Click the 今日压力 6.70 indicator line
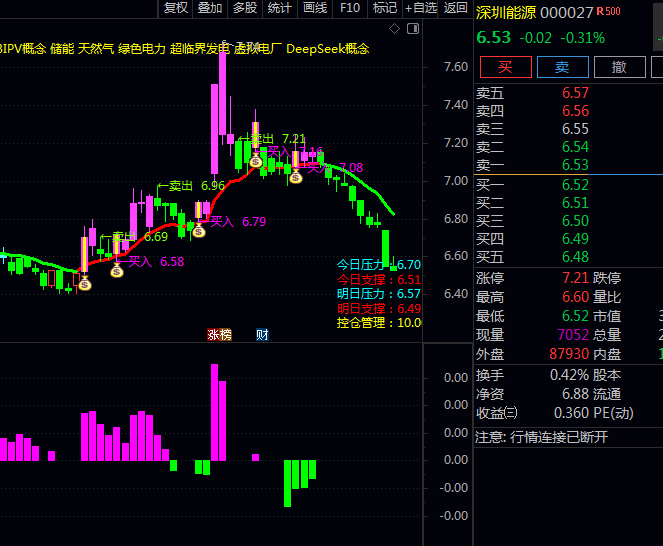 378,265
